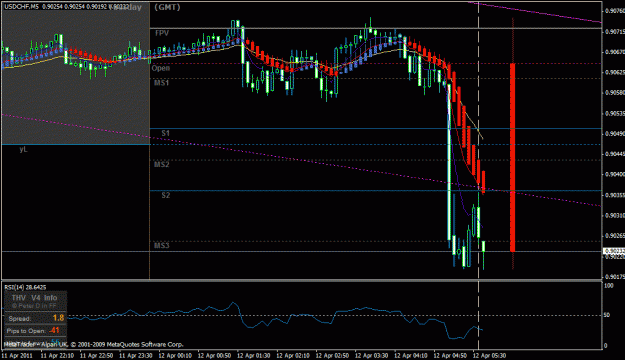Click the 0.90175 price axis value

click(614, 277)
